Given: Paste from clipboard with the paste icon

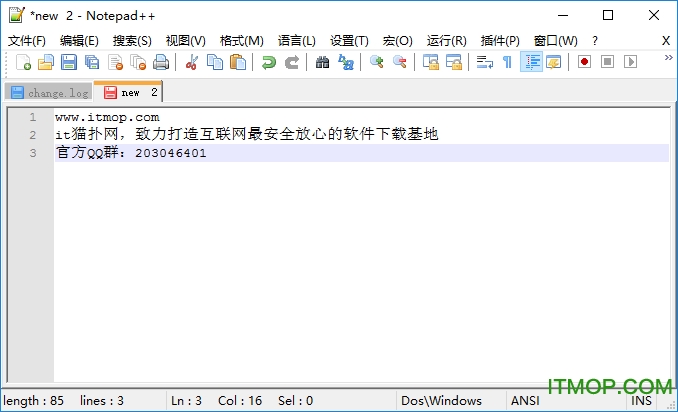Looking at the screenshot, I should (237, 62).
